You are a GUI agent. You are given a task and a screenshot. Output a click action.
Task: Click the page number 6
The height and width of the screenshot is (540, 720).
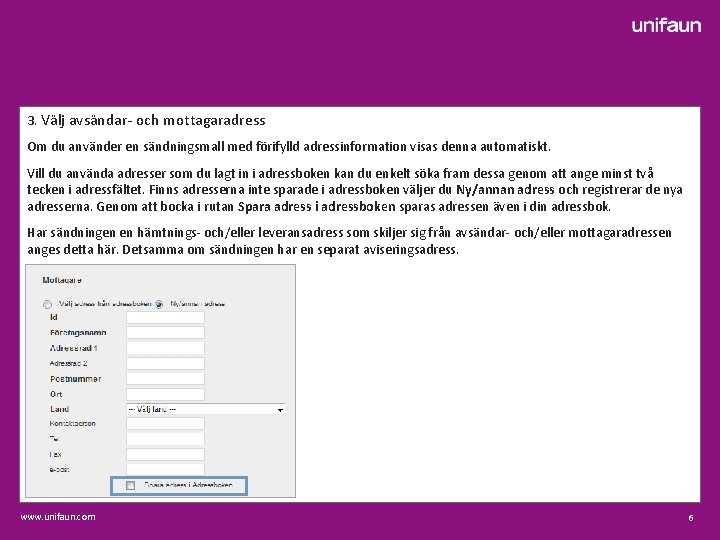point(691,518)
